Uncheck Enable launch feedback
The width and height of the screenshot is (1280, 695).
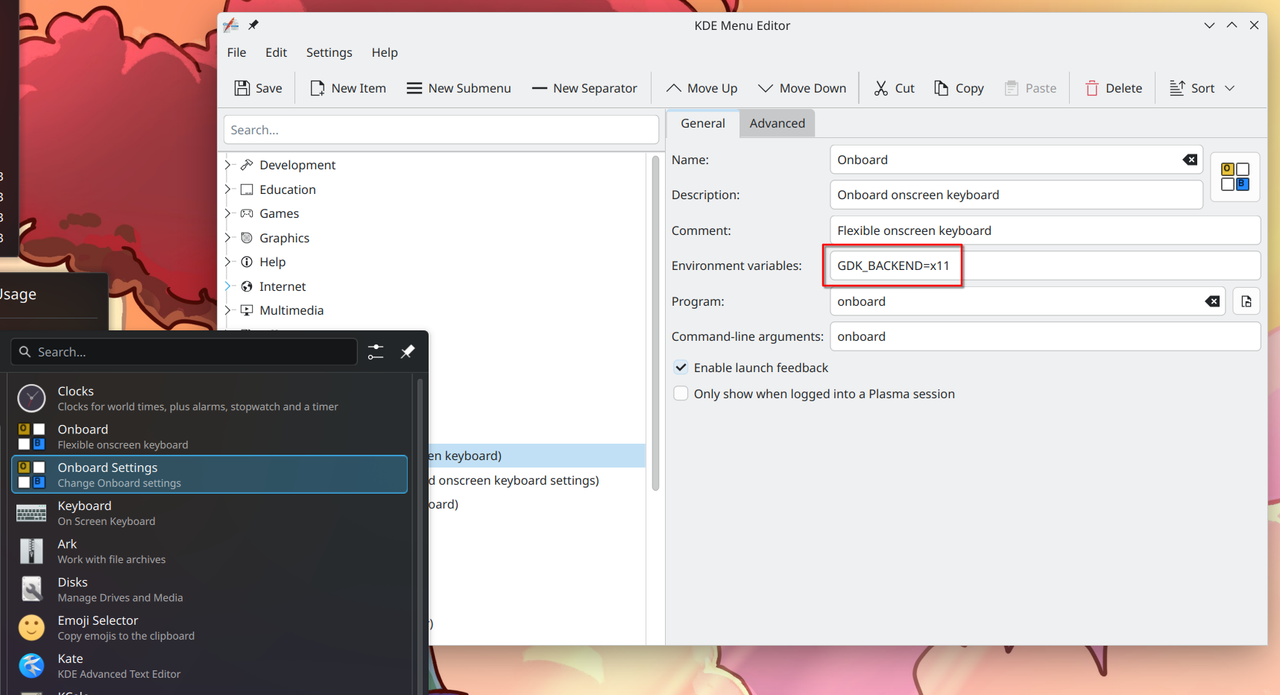(681, 368)
